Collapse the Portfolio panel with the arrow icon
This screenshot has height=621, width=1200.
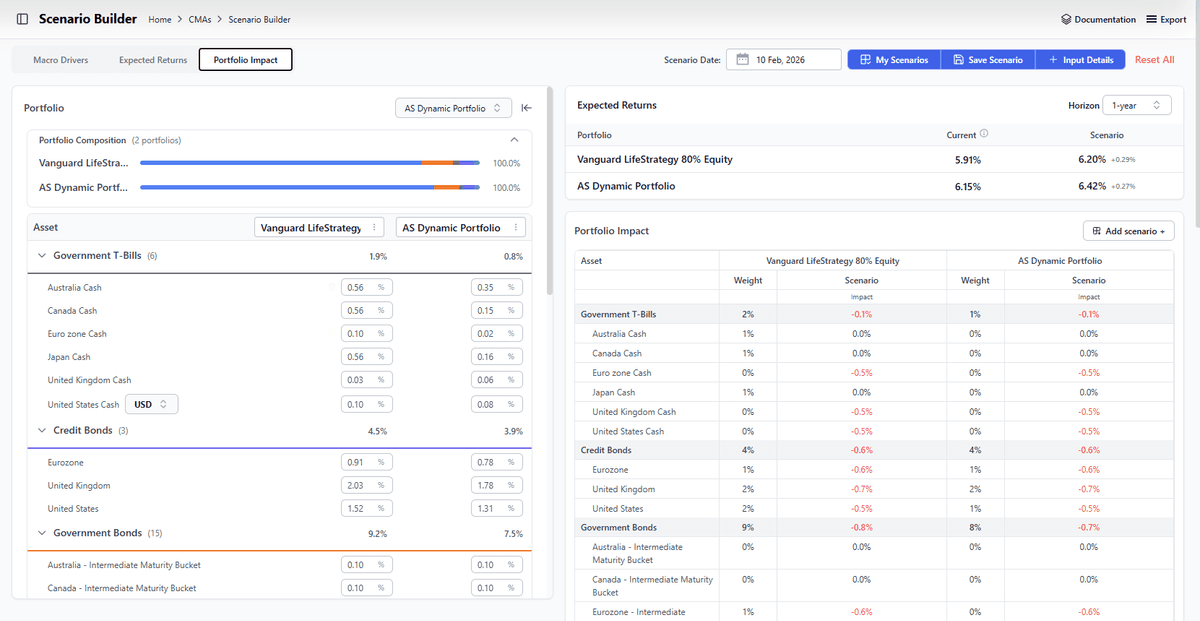527,108
